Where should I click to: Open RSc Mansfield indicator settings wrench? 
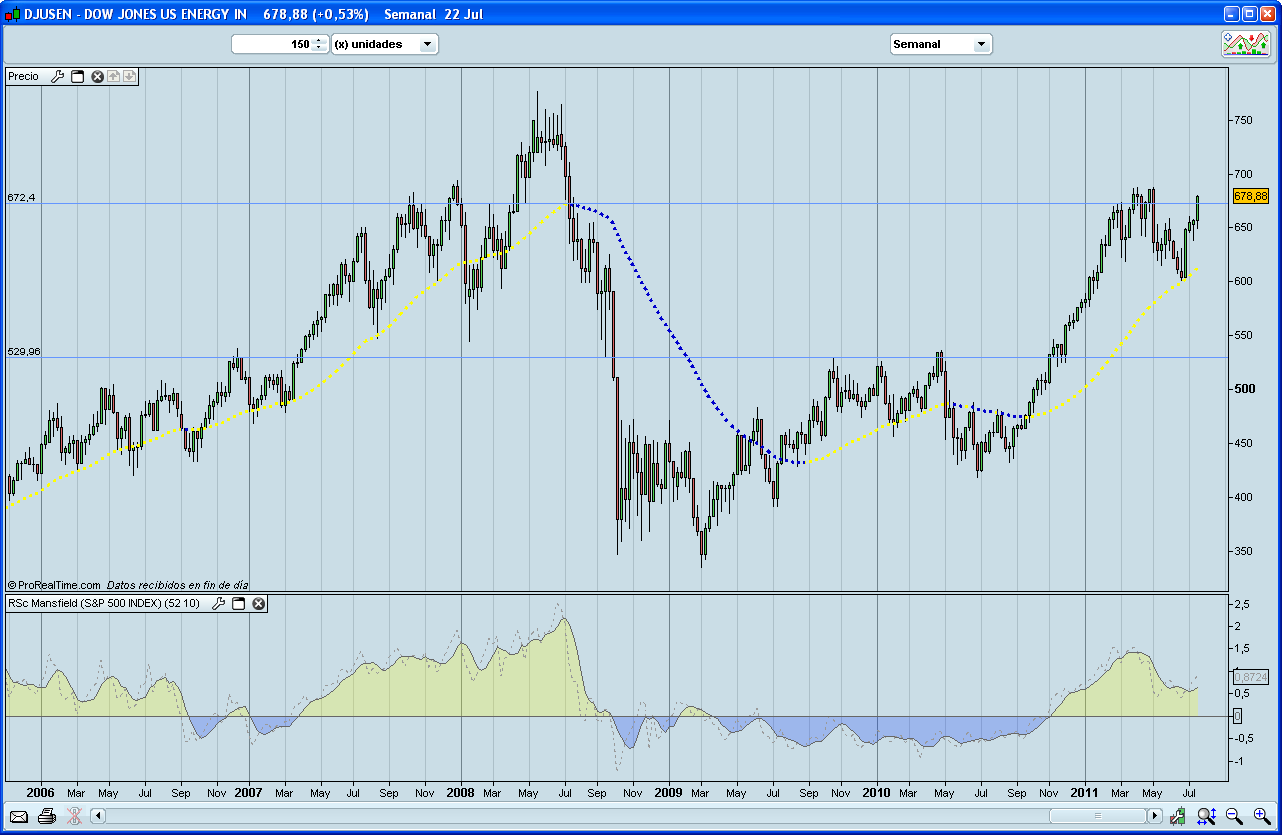(x=218, y=604)
